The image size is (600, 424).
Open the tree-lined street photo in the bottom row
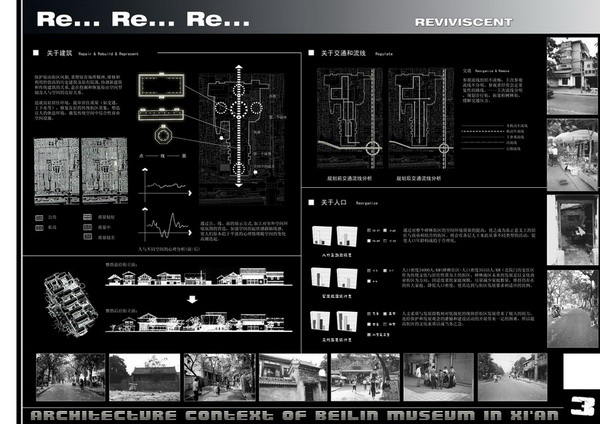click(x=70, y=377)
